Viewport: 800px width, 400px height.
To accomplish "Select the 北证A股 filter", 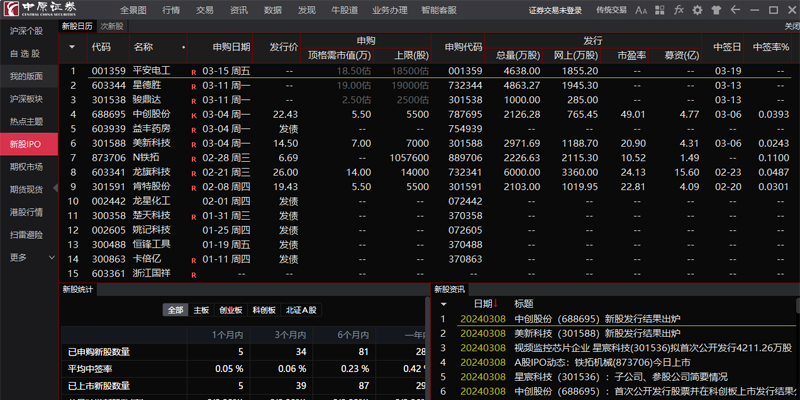I will [301, 310].
